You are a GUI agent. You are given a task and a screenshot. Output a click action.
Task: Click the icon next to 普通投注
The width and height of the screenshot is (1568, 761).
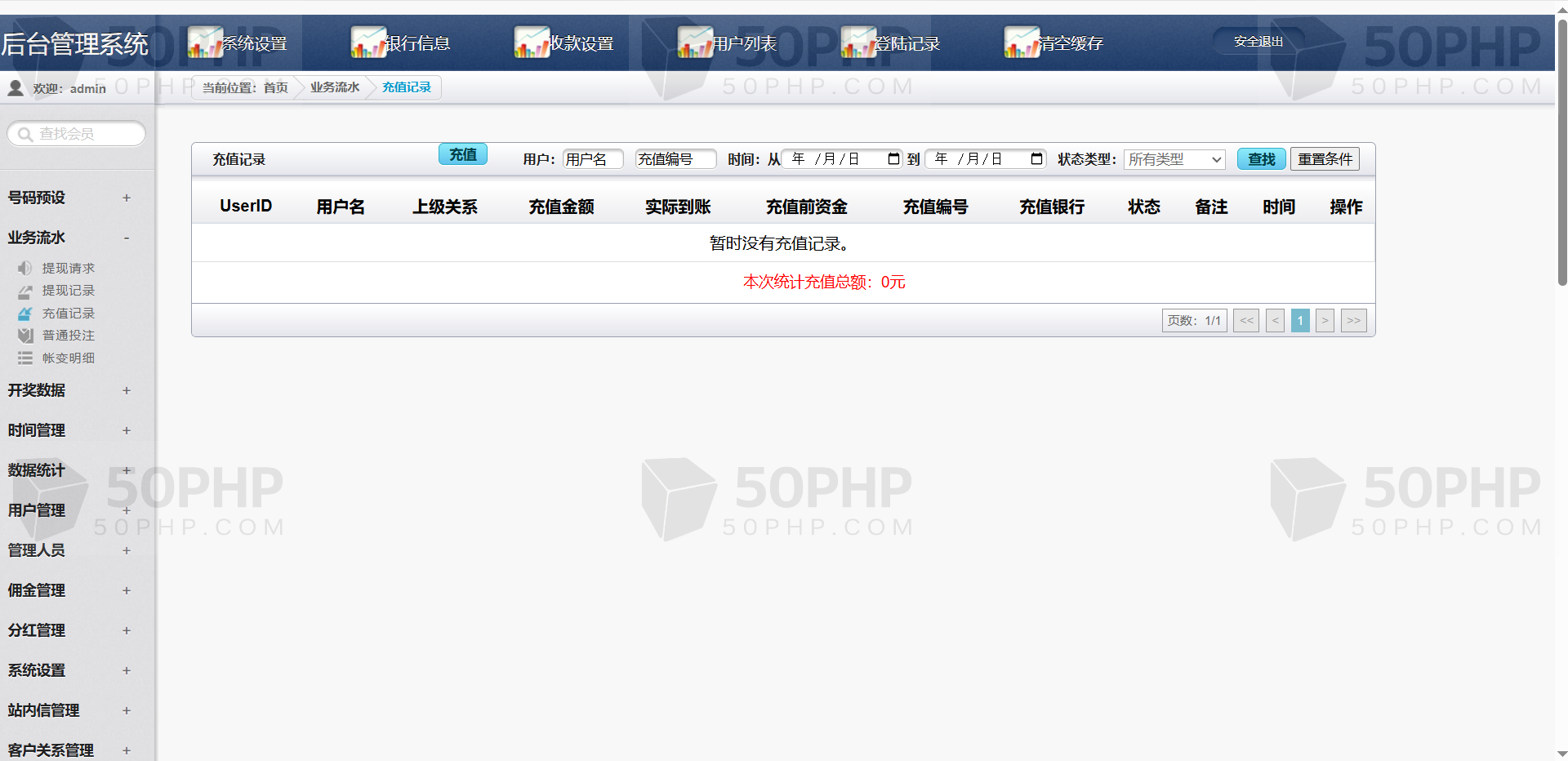(x=25, y=336)
